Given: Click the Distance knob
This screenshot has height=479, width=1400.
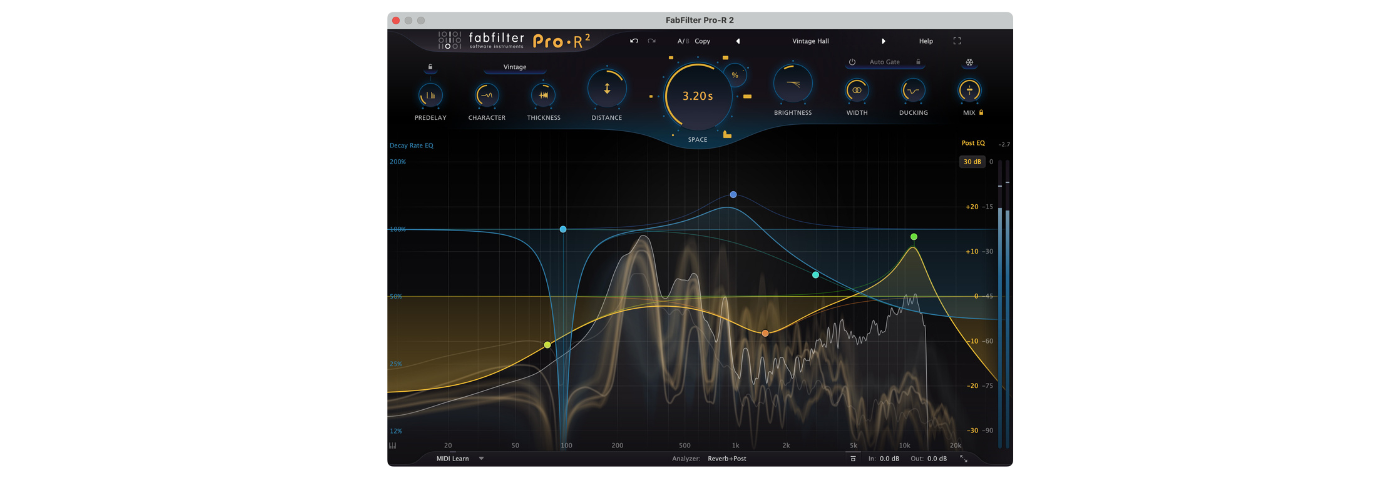Looking at the screenshot, I should (x=606, y=88).
